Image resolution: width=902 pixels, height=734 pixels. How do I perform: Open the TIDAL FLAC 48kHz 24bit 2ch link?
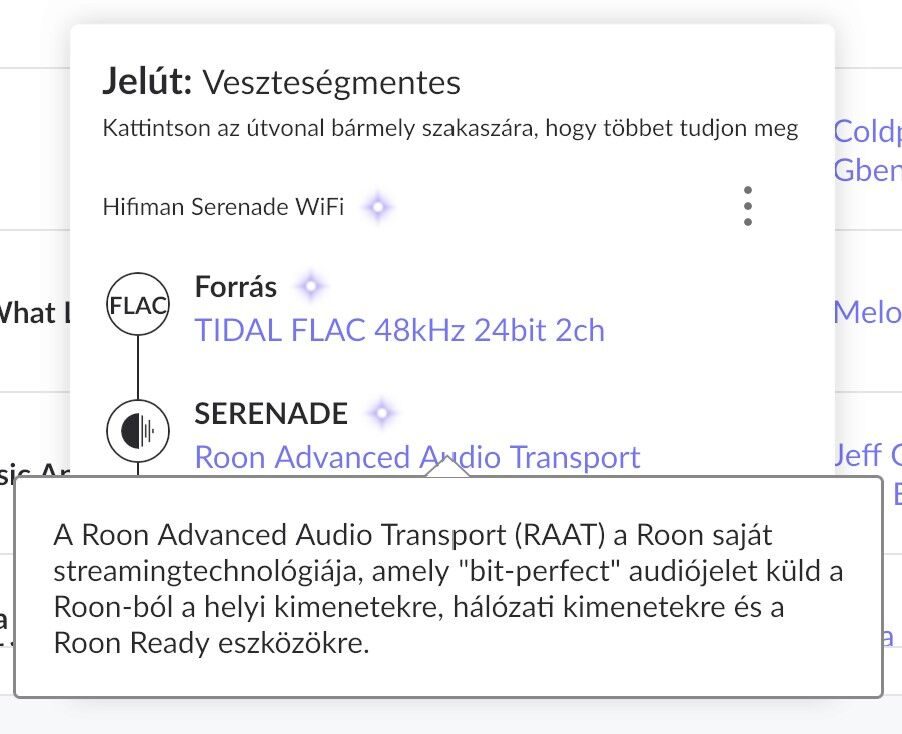click(x=400, y=330)
